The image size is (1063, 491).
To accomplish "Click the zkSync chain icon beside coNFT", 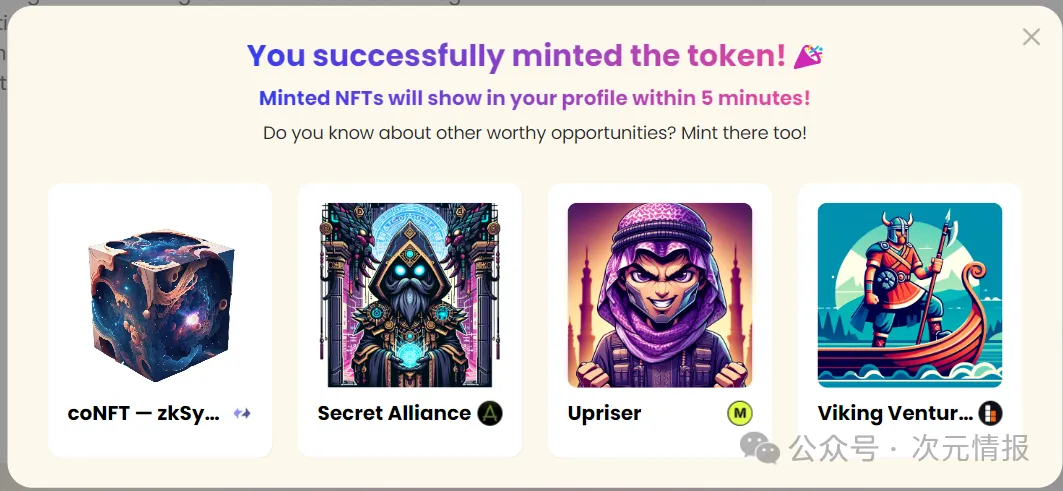I will coord(242,413).
